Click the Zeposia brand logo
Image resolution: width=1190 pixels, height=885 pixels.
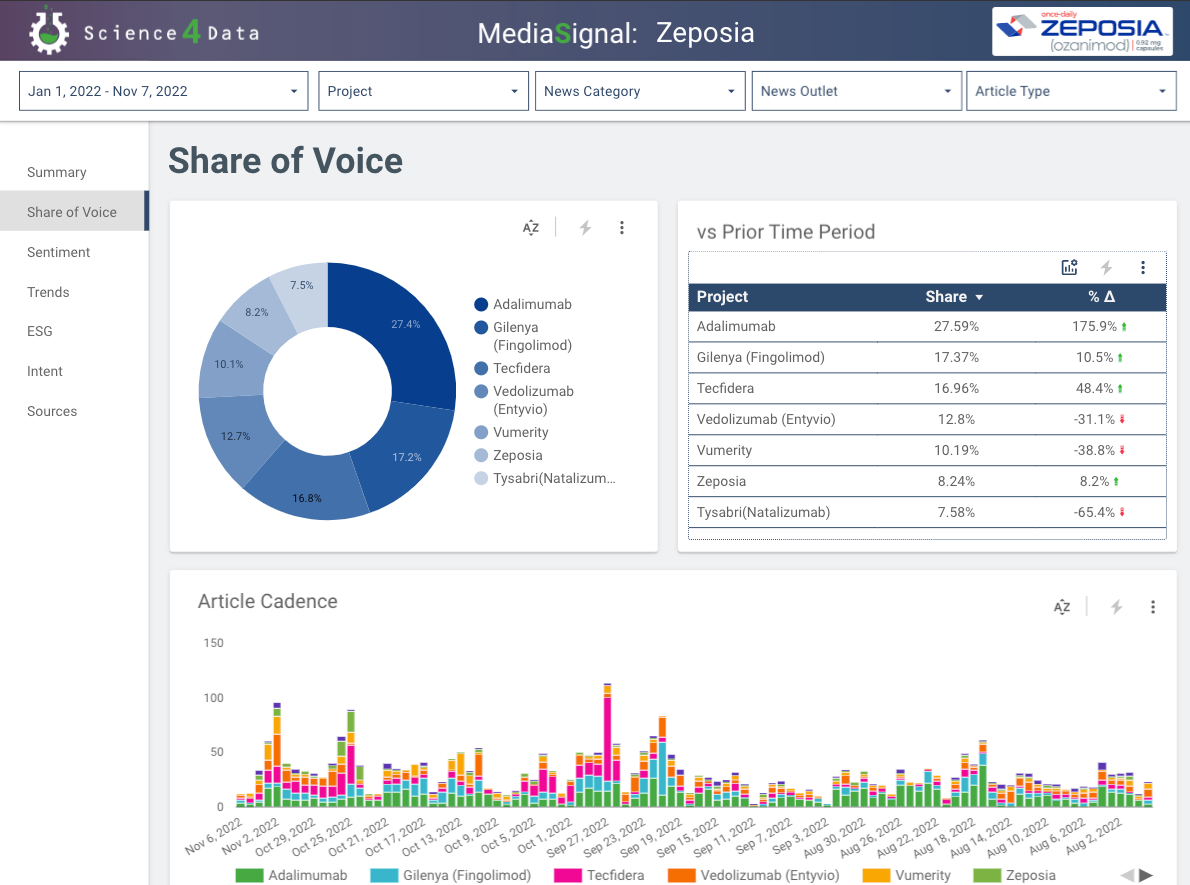(1081, 32)
